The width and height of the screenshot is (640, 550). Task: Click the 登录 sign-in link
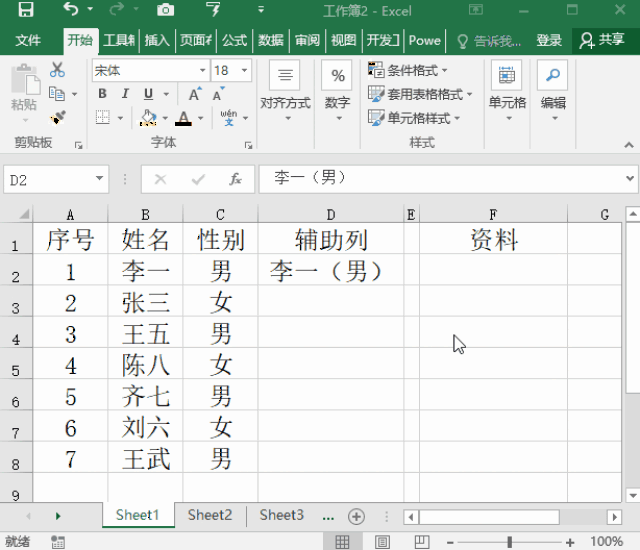pyautogui.click(x=549, y=41)
